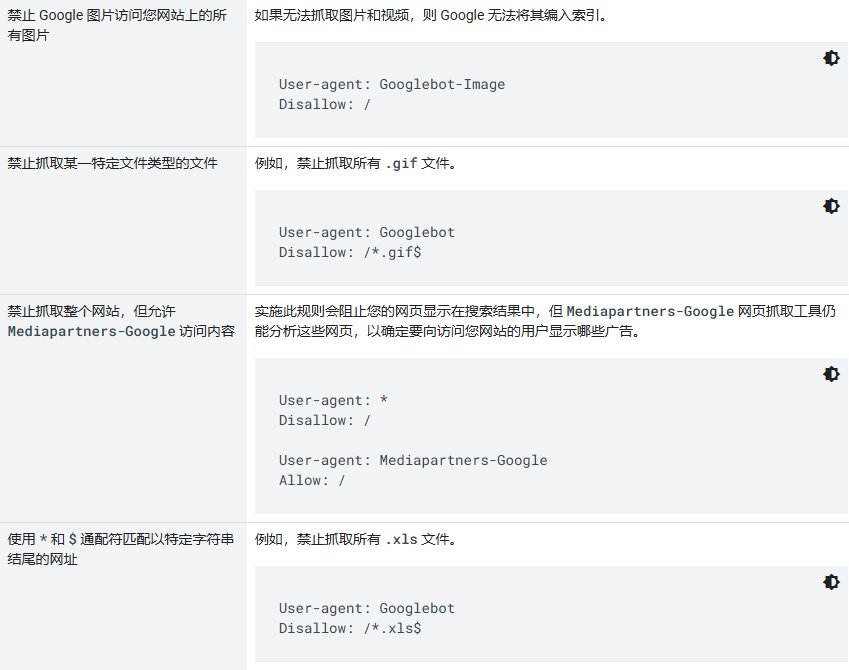Click the inline ".xls" code text
The image size is (849, 670).
click(401, 540)
